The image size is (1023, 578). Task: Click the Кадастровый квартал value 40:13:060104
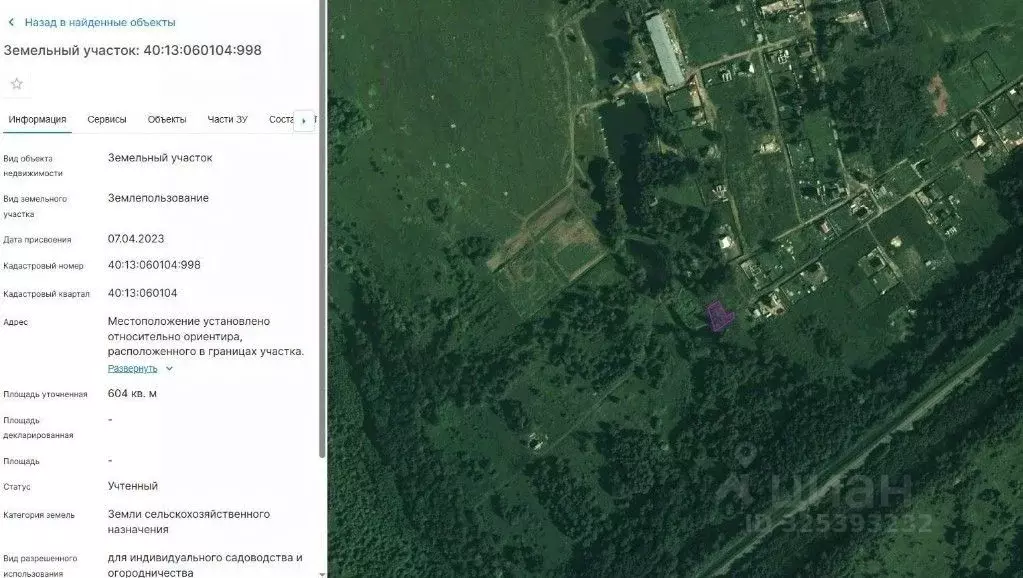[x=142, y=293]
